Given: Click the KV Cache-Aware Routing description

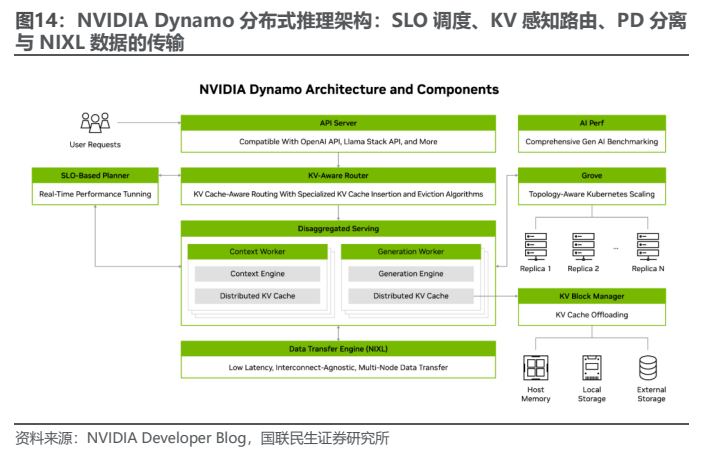Looking at the screenshot, I should coord(338,194).
